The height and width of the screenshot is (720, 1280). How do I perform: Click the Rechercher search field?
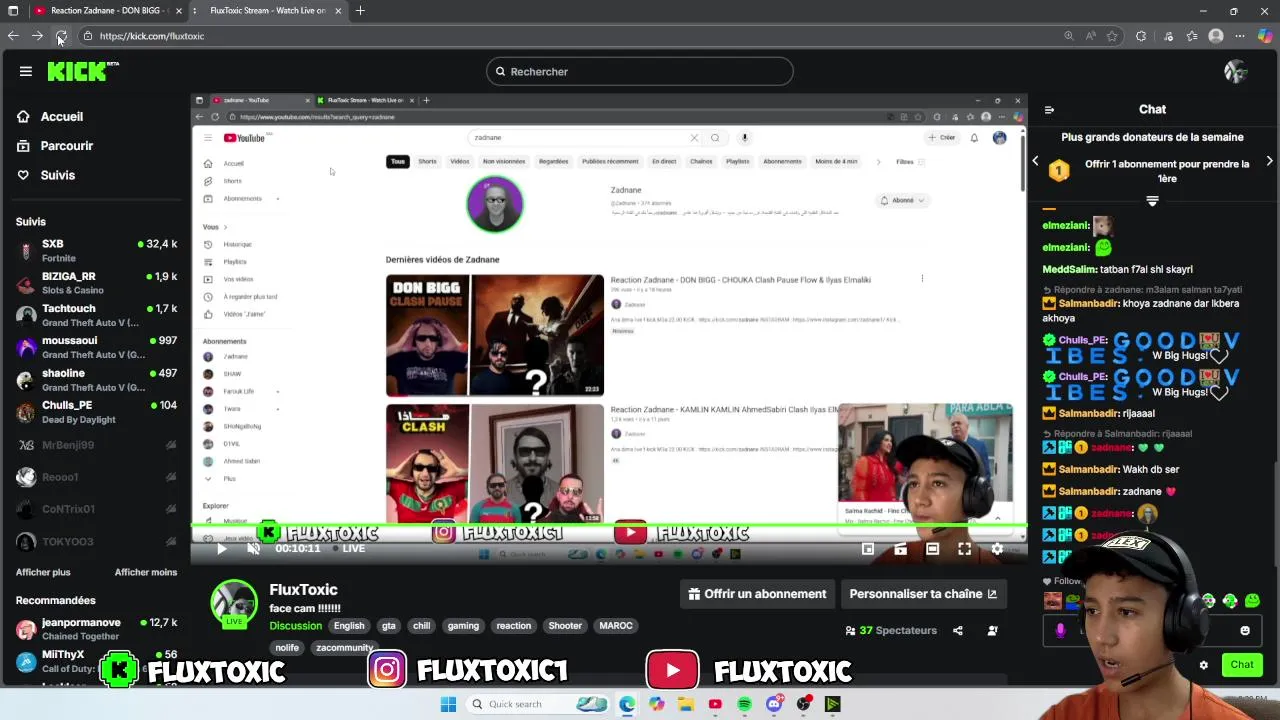pyautogui.click(x=640, y=72)
